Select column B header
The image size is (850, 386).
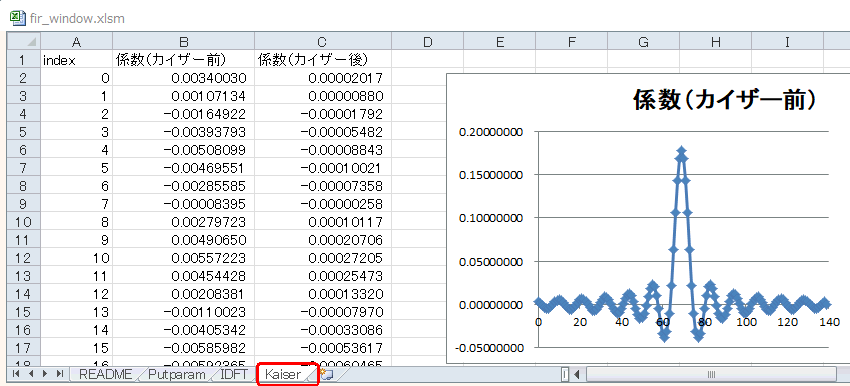tap(184, 42)
